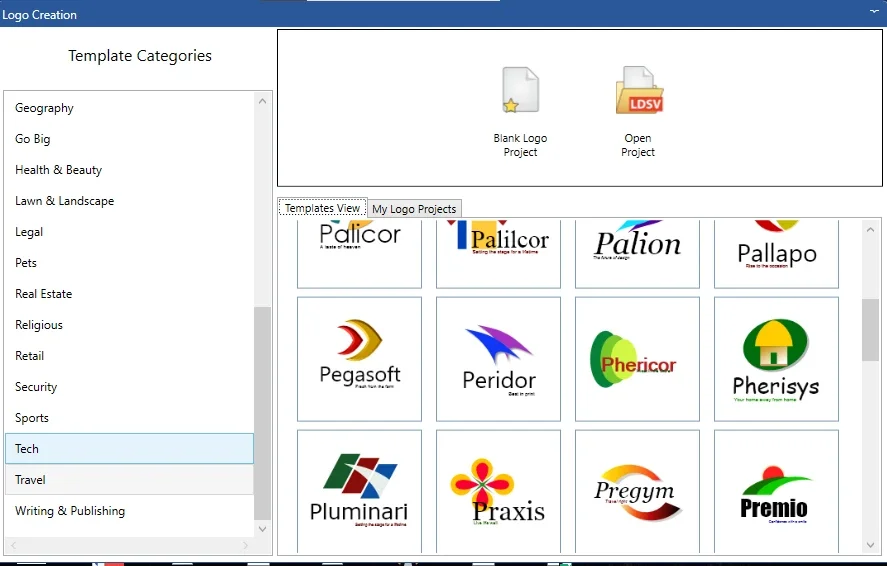Collapse the Logo Creation panel title arrow
The image size is (887, 566).
click(x=875, y=11)
